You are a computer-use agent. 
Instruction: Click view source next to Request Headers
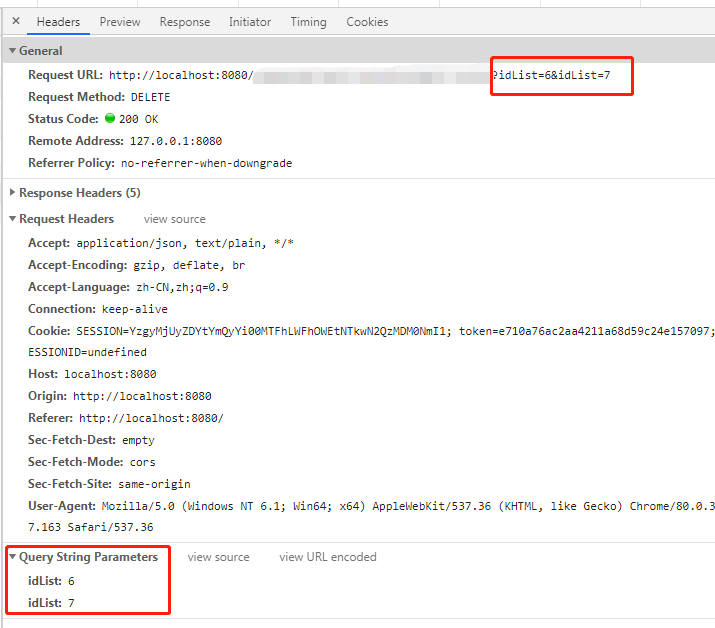pos(175,219)
